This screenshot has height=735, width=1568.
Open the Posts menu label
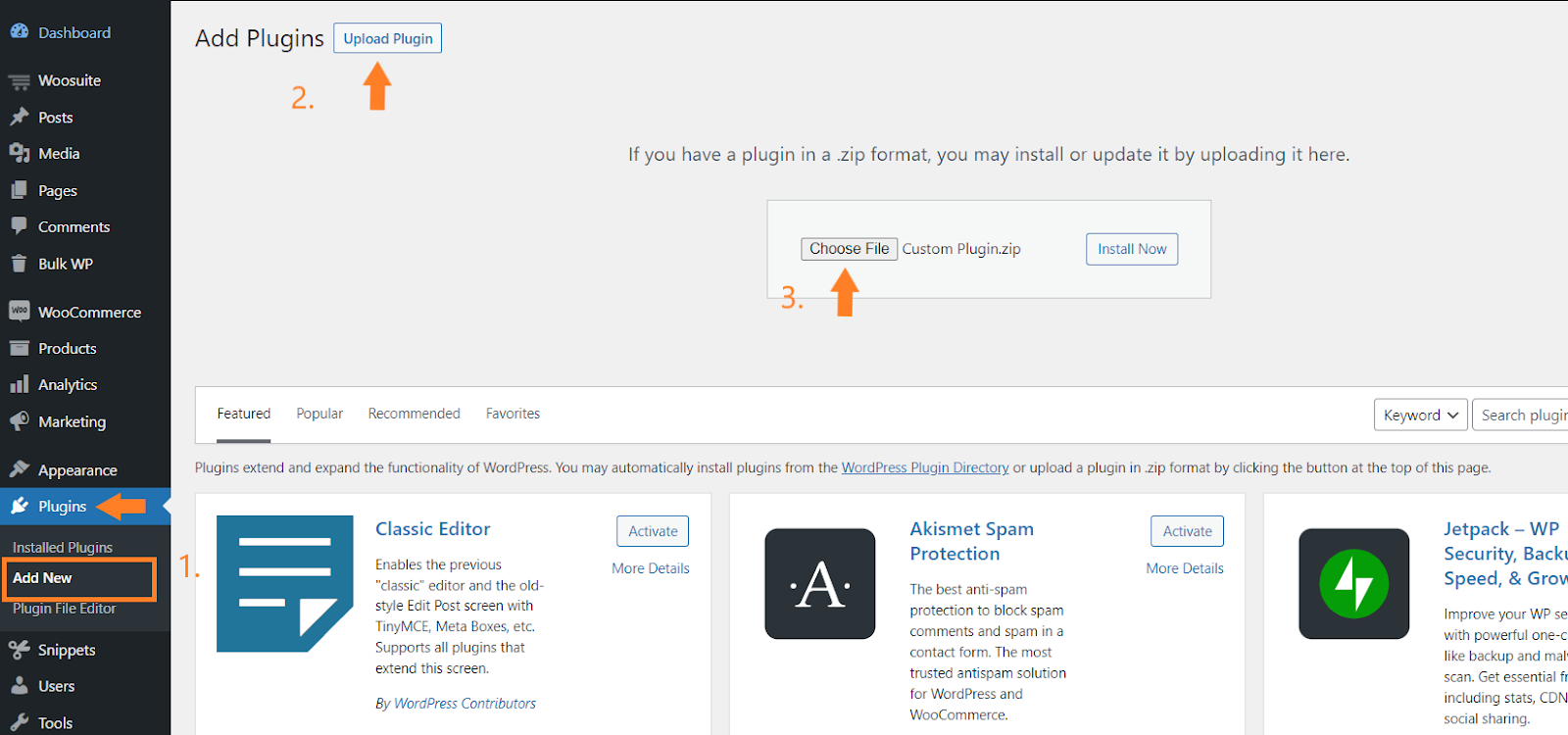[56, 118]
